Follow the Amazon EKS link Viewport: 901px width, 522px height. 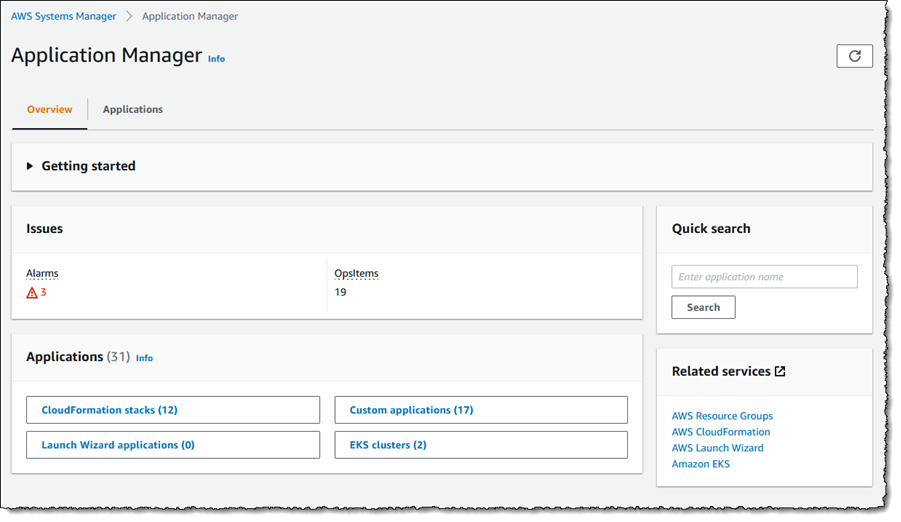coord(700,464)
